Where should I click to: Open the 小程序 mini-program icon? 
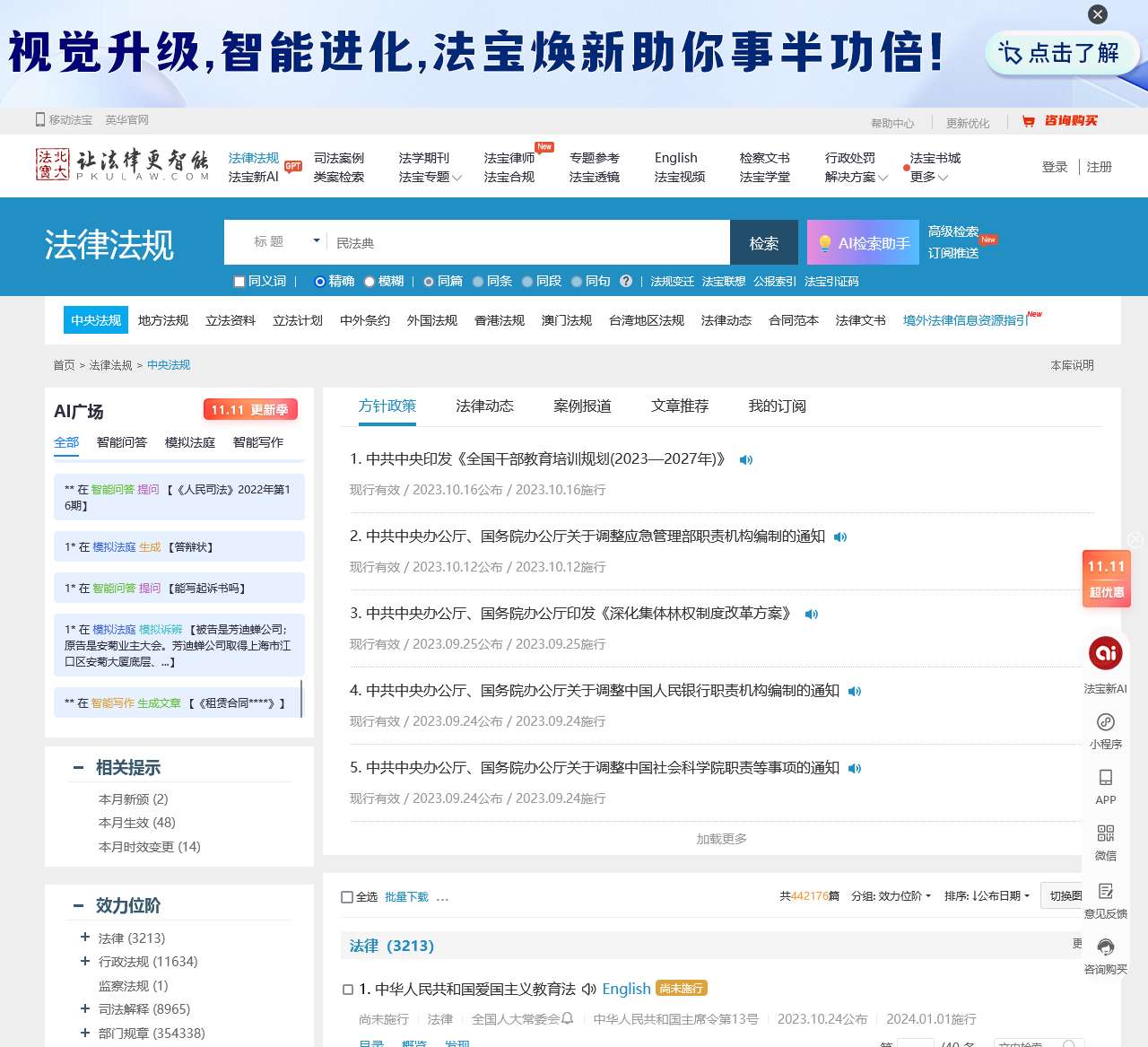pos(1105,723)
